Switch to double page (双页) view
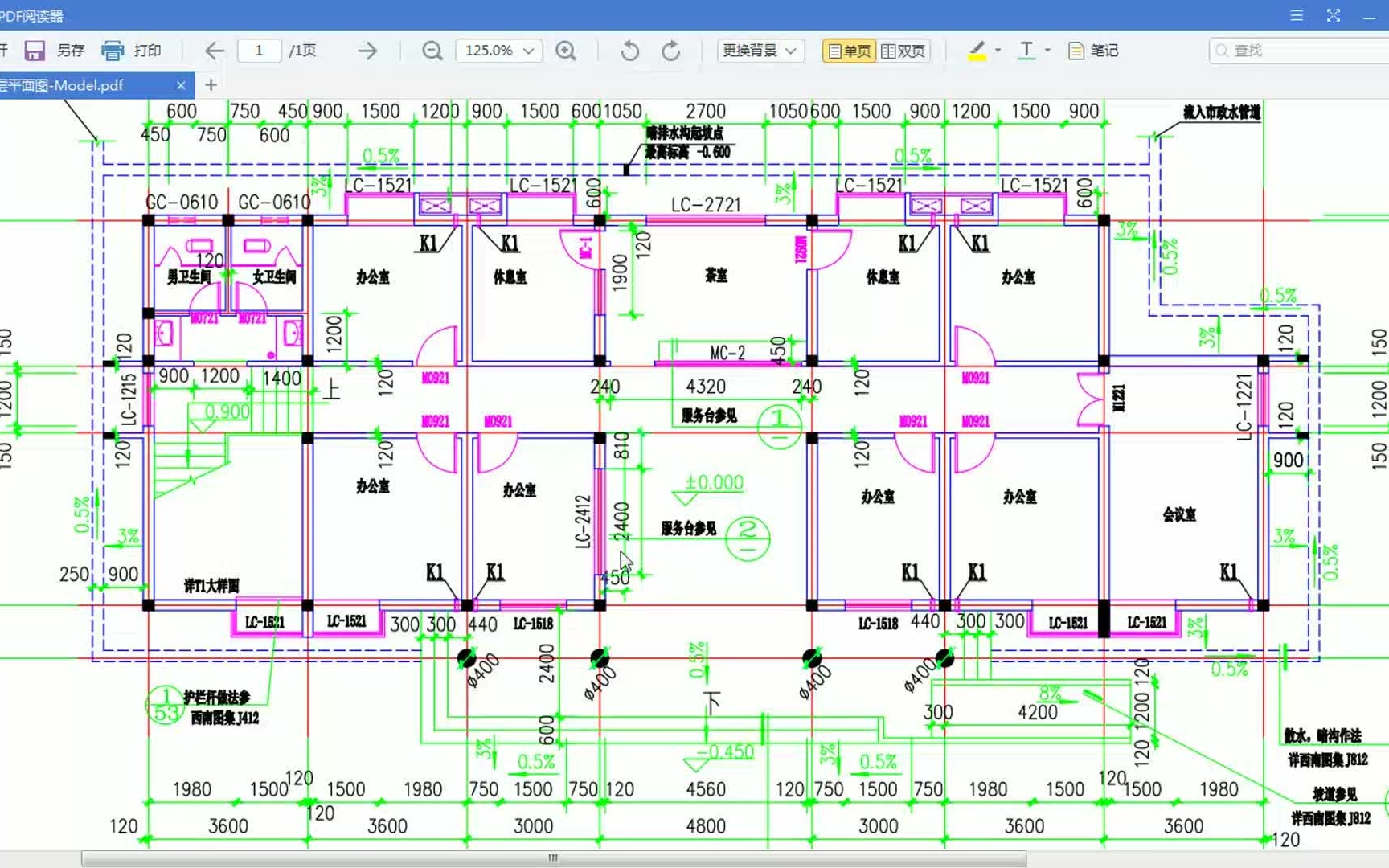 point(903,51)
